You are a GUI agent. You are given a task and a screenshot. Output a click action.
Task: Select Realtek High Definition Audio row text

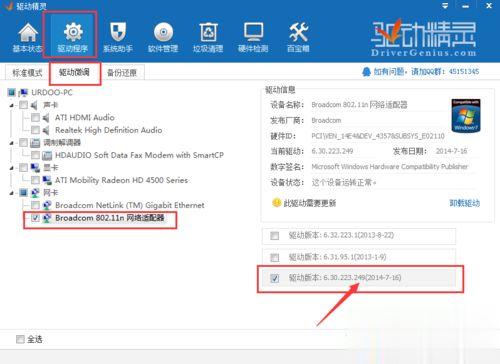109,130
